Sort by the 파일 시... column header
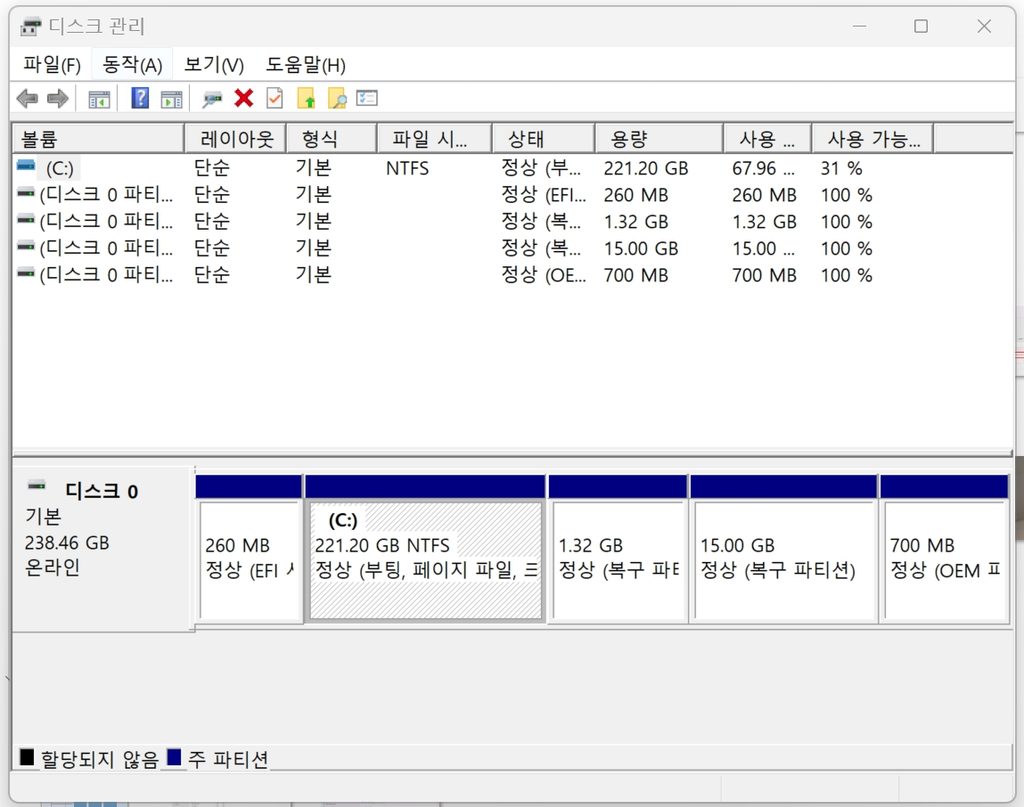1024x807 pixels. click(x=434, y=138)
